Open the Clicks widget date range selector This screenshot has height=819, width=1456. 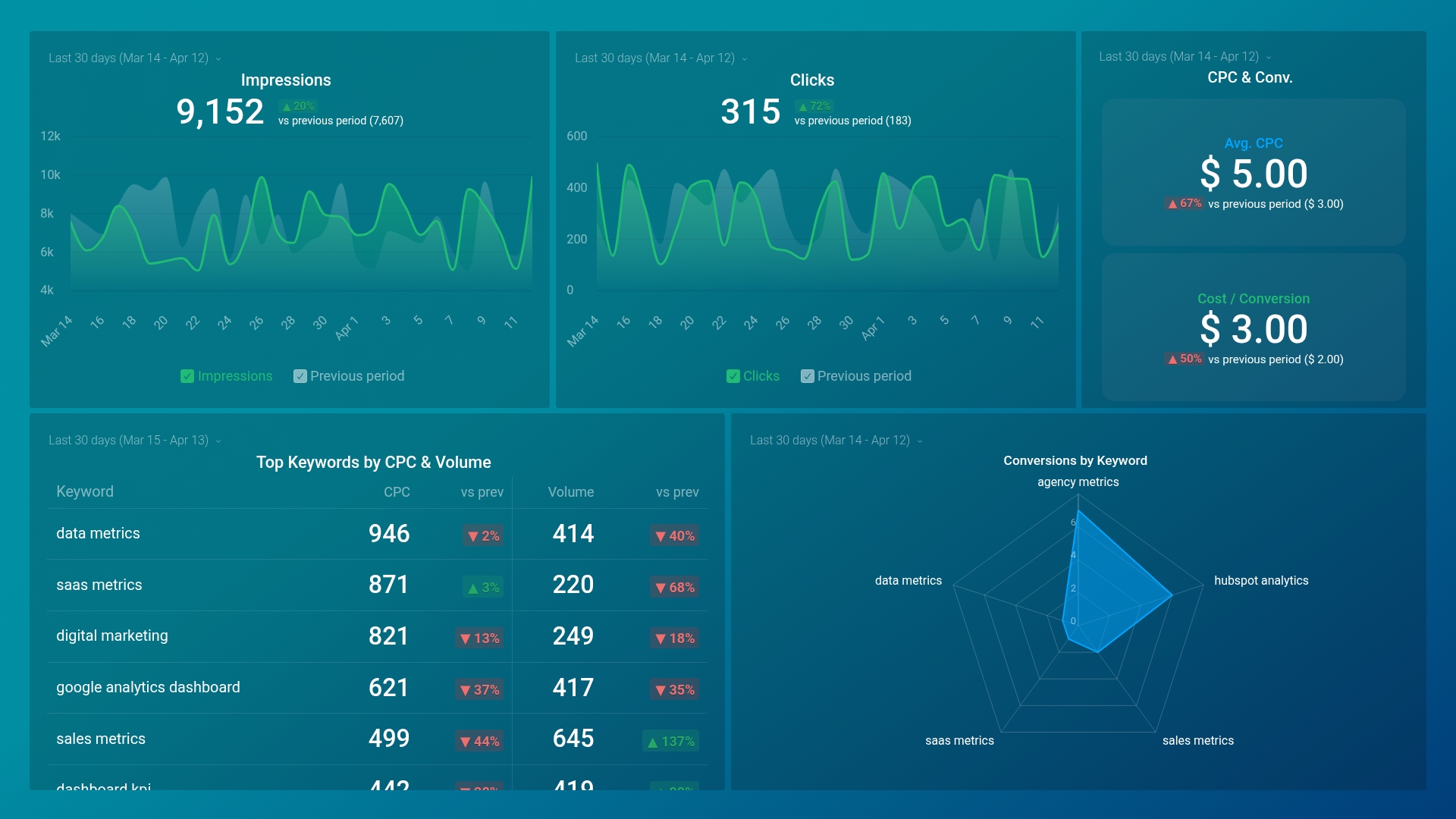point(745,58)
